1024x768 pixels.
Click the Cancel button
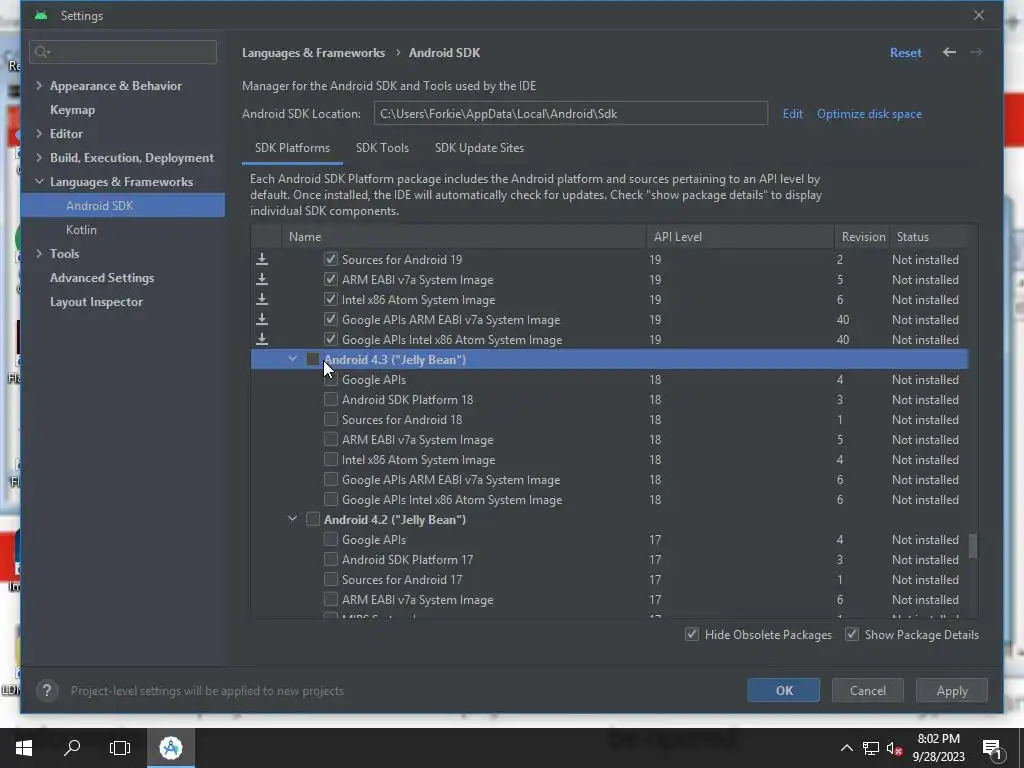tap(867, 690)
